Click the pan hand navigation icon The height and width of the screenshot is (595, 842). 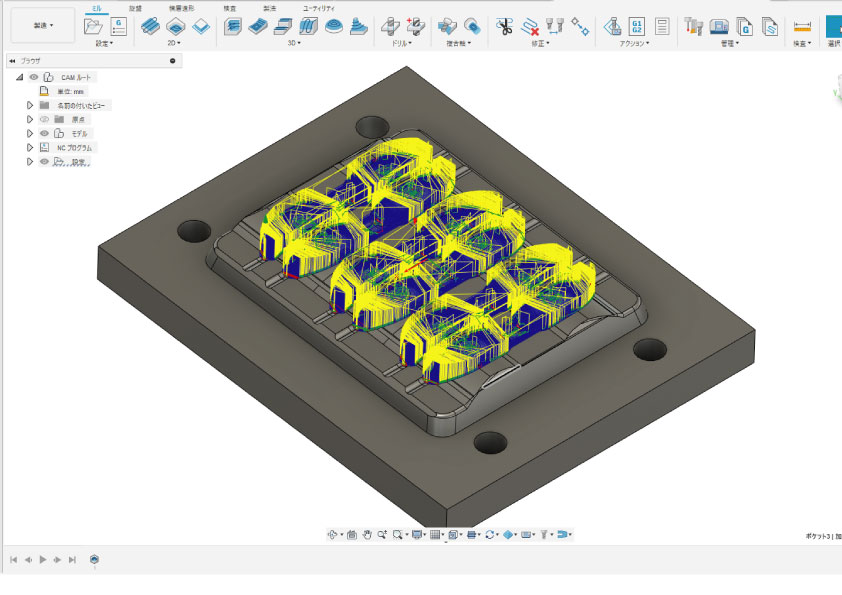point(367,534)
